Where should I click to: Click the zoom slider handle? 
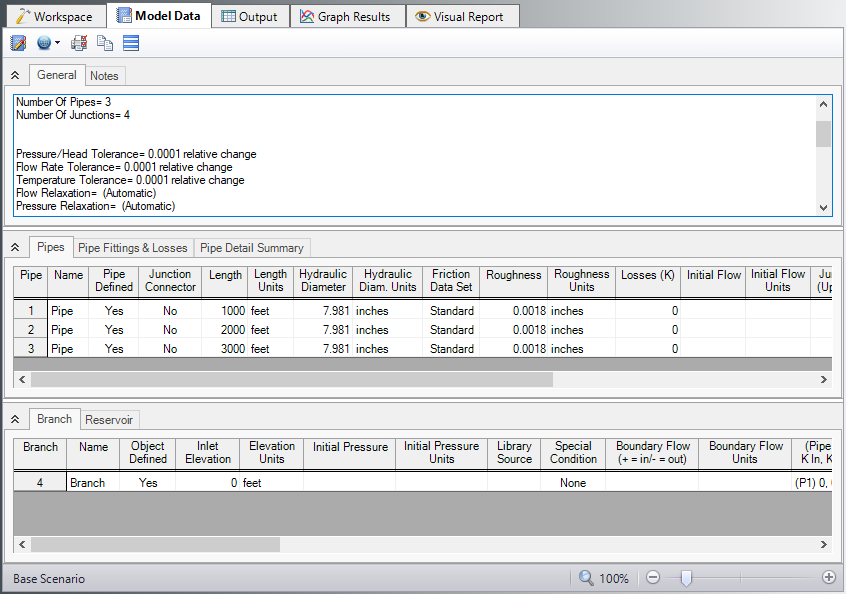coord(685,578)
